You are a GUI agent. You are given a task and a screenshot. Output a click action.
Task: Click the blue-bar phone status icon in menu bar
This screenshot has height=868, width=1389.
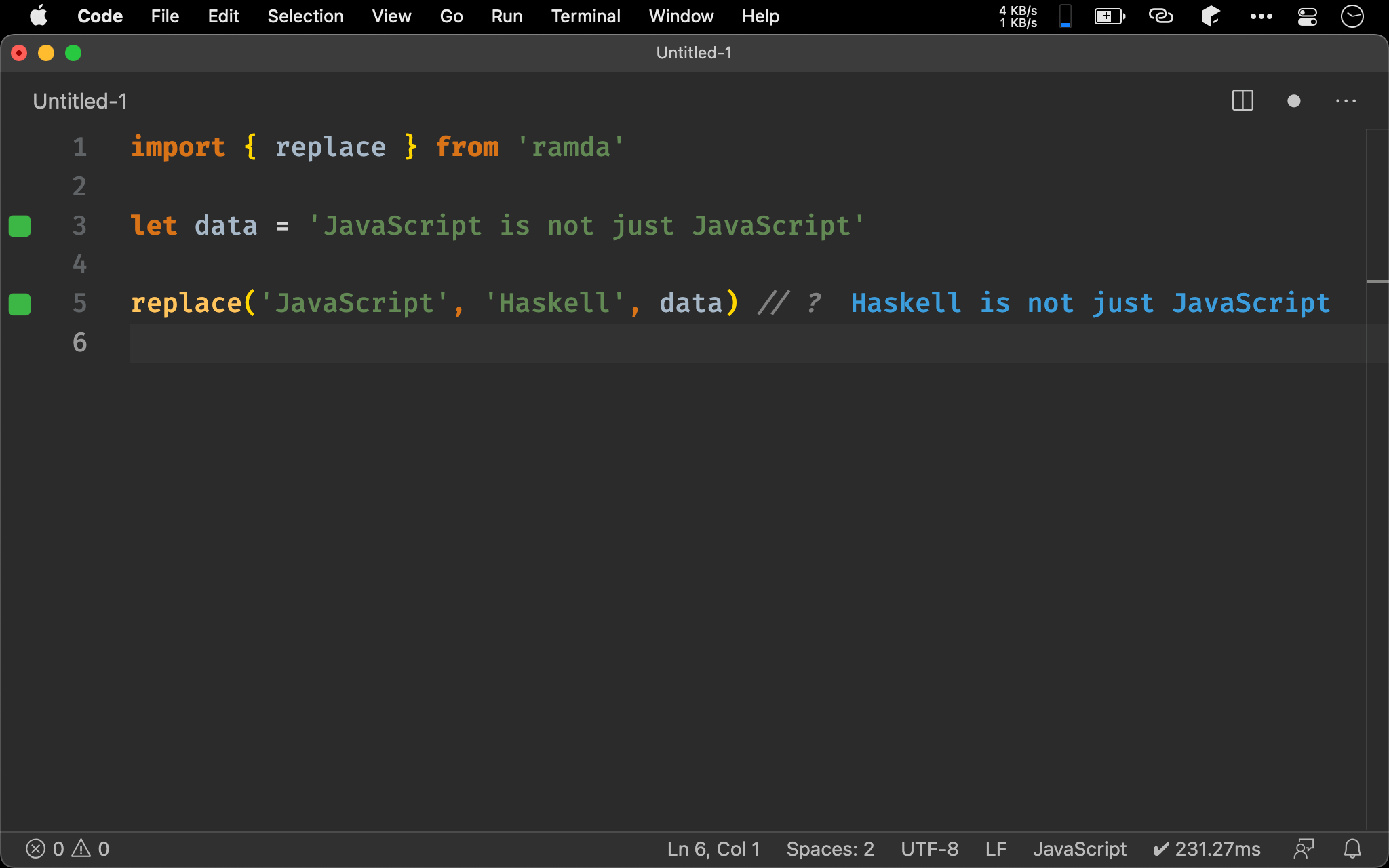point(1065,16)
